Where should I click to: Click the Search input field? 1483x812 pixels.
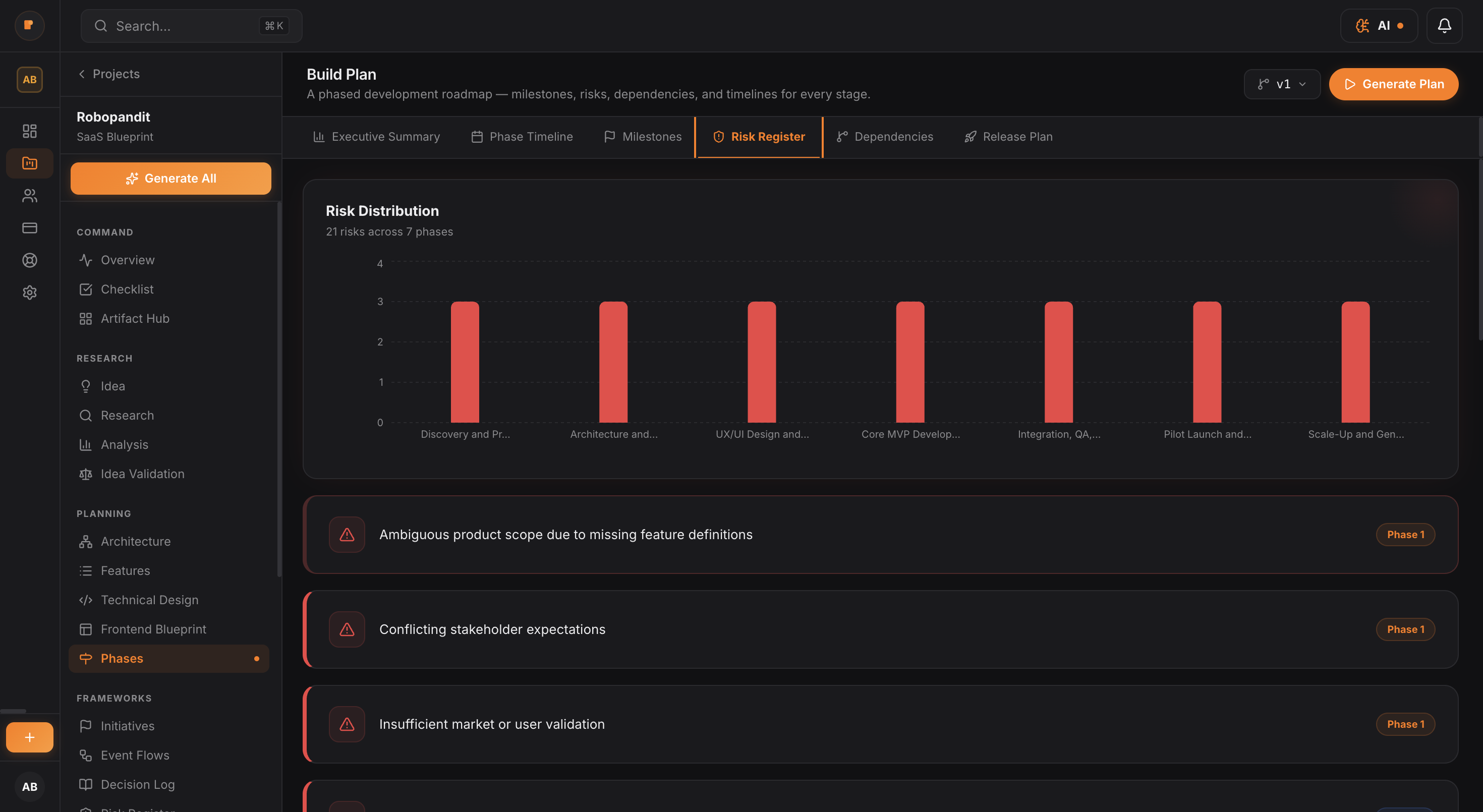191,25
